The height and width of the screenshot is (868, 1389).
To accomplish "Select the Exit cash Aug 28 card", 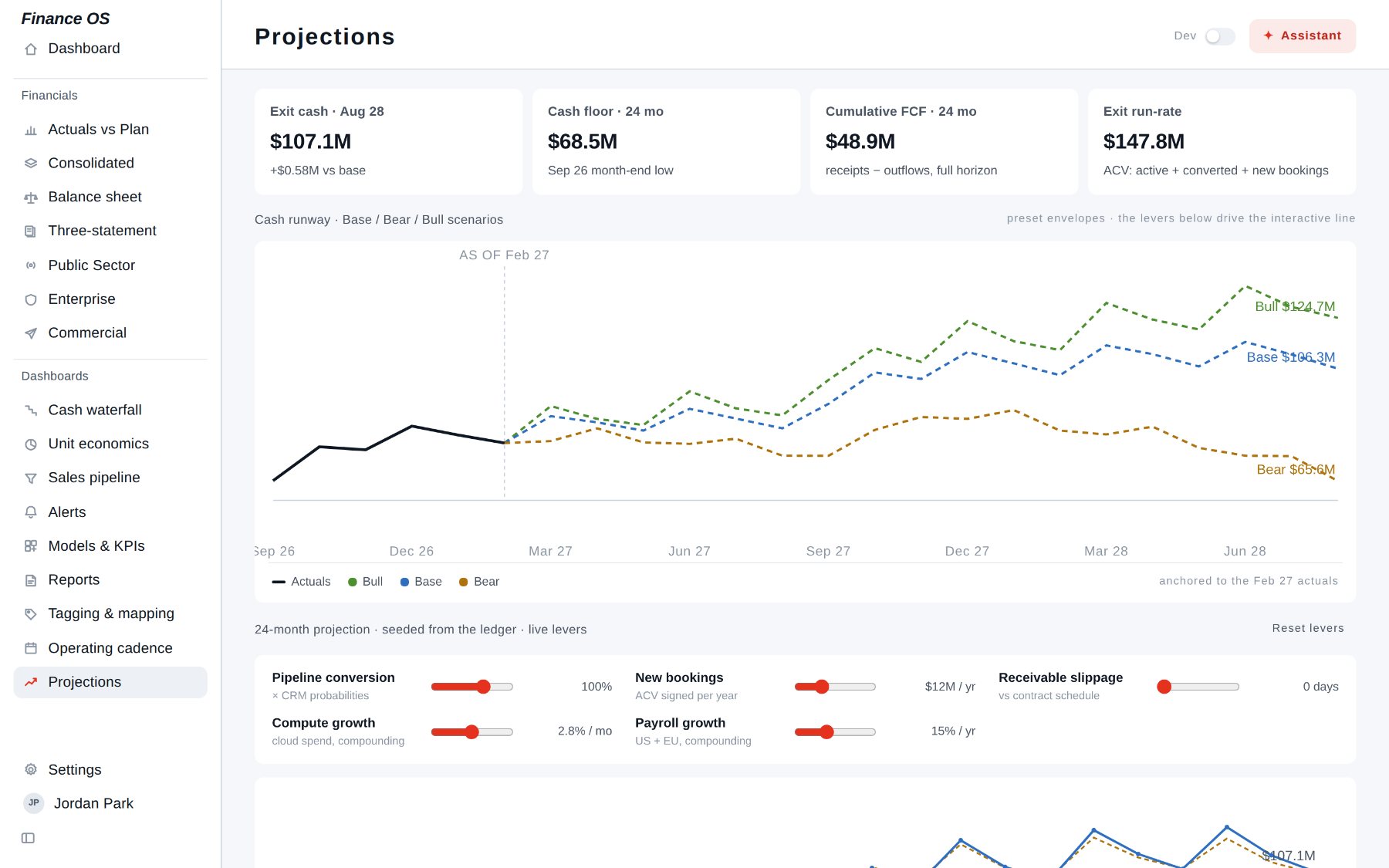I will pos(388,142).
